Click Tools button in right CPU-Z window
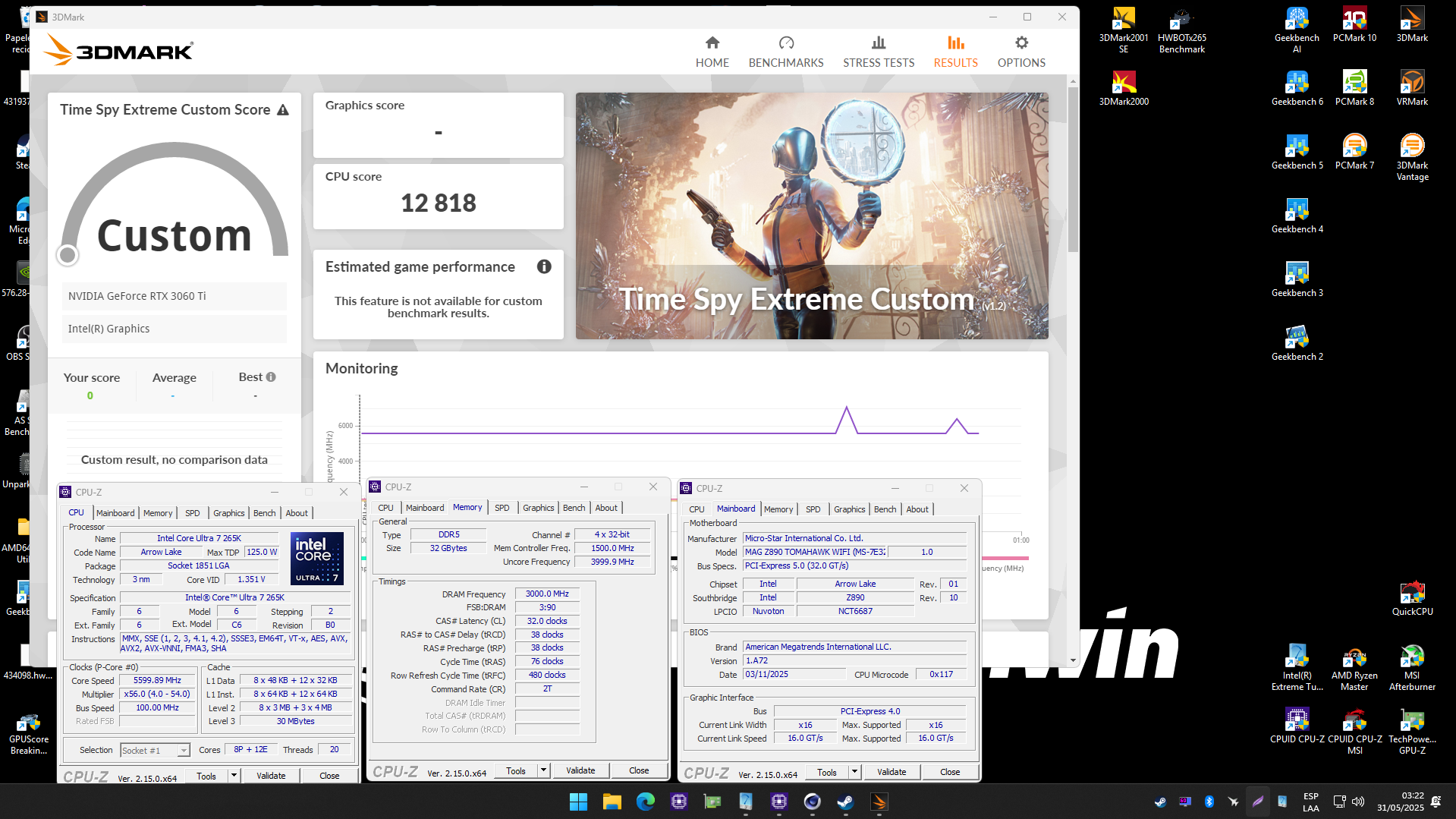1456x819 pixels. pos(827,772)
